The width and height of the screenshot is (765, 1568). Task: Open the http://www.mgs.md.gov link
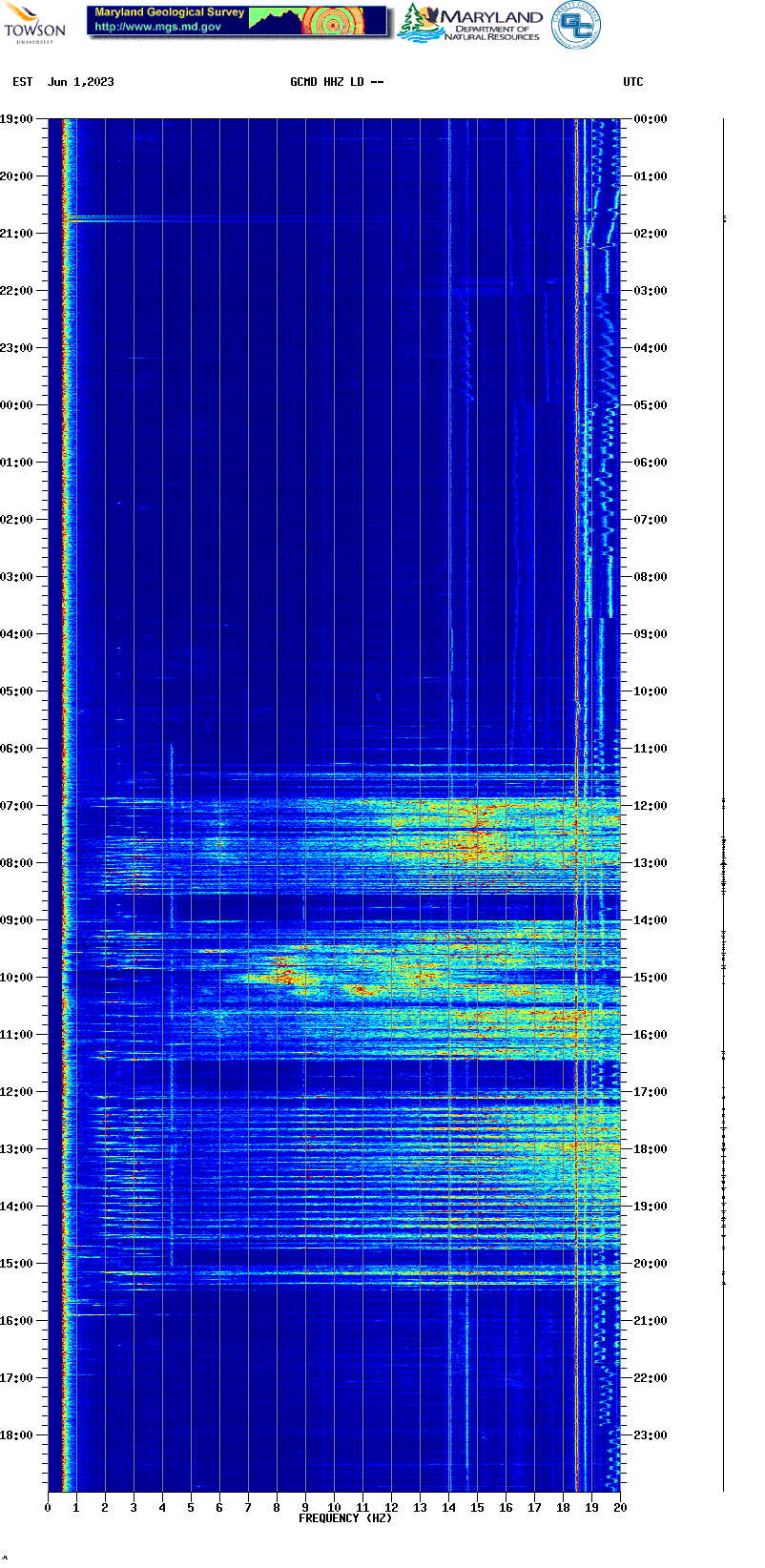coord(158,28)
